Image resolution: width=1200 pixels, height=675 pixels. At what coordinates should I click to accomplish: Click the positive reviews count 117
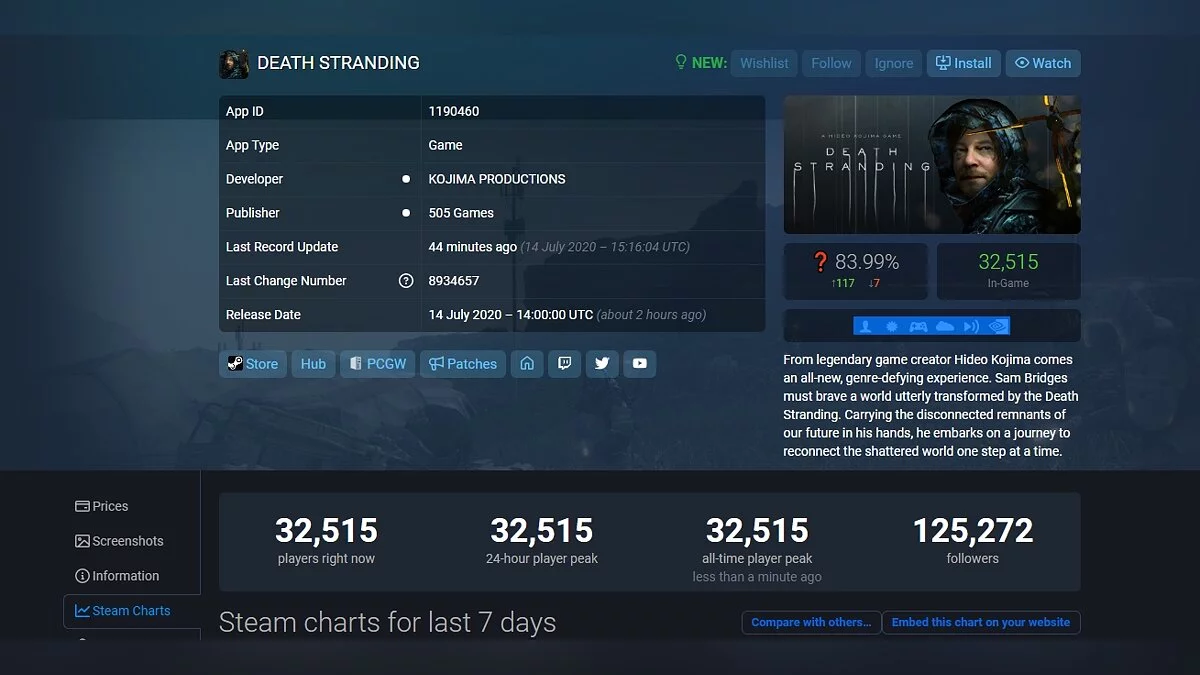(843, 283)
